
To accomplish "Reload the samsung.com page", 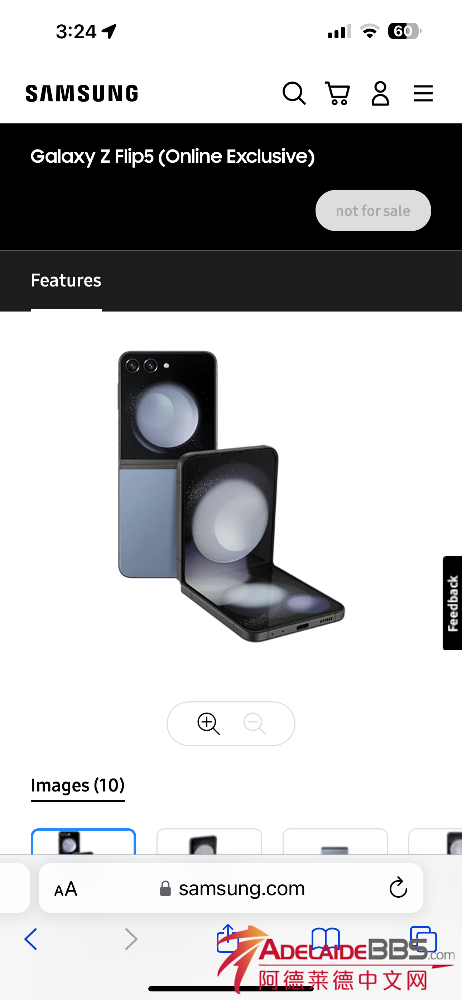I will [398, 888].
